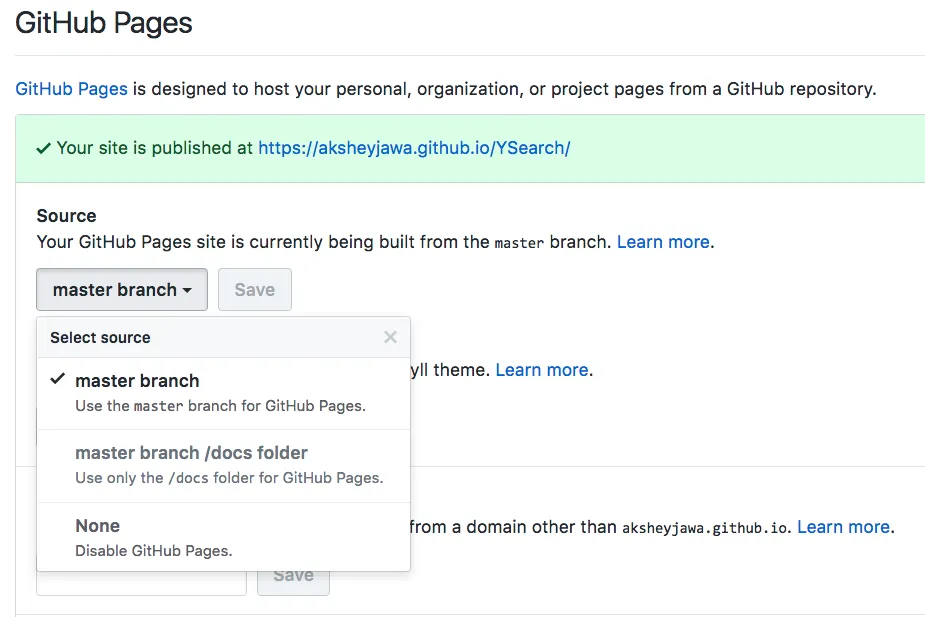
Task: Click the GitHub Pages page heading
Action: tap(104, 24)
